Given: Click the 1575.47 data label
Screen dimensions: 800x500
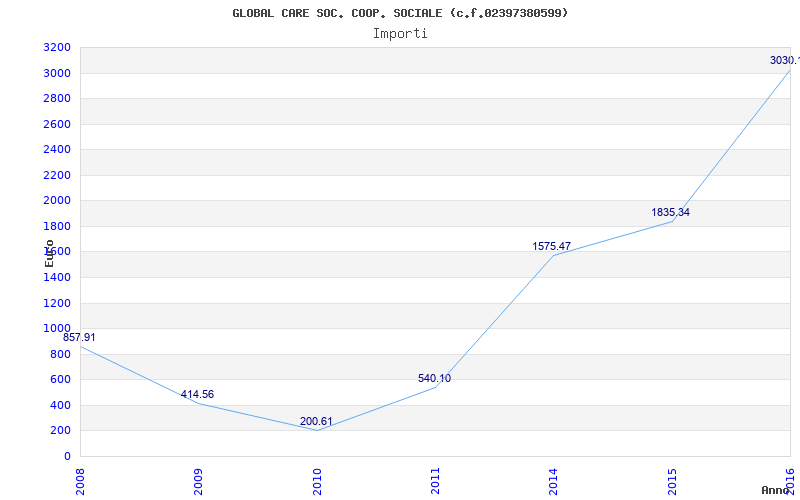Looking at the screenshot, I should click(552, 246).
